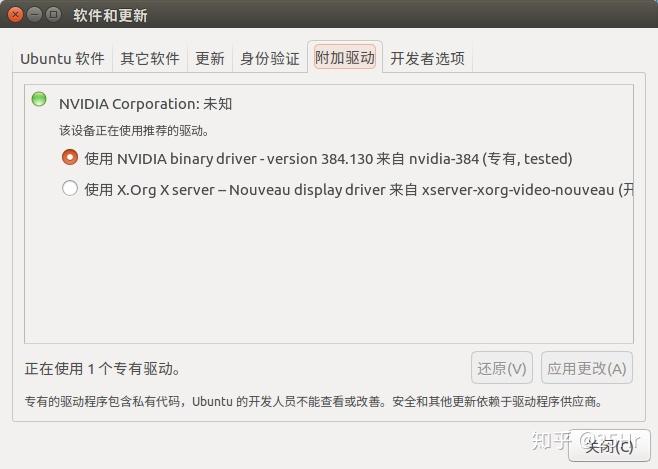This screenshot has width=658, height=469.
Task: Switch to the Ubuntu 软件 tab
Action: [62, 58]
